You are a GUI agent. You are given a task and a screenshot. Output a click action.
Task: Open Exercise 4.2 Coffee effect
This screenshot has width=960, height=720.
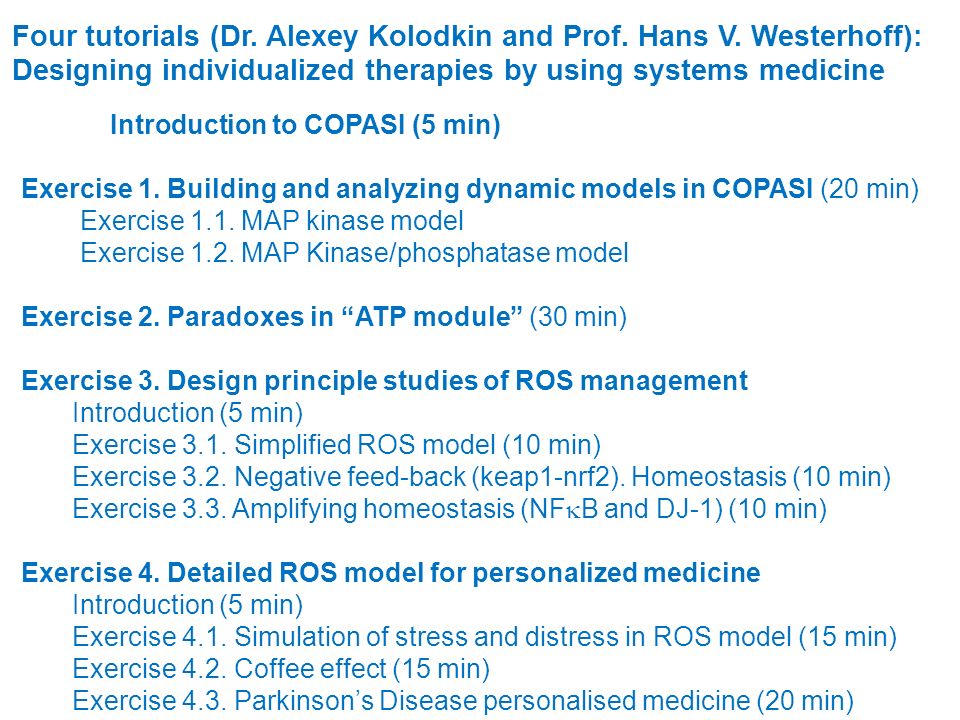coord(281,669)
